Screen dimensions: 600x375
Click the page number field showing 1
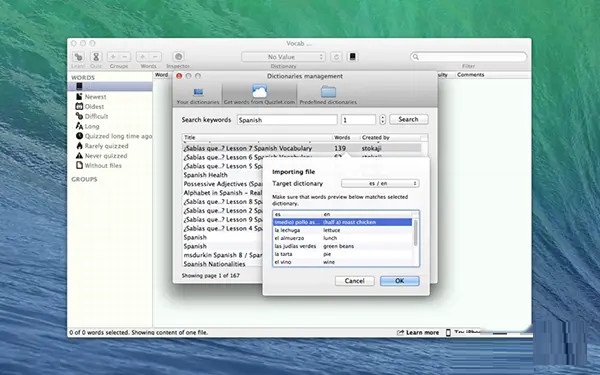click(x=359, y=120)
